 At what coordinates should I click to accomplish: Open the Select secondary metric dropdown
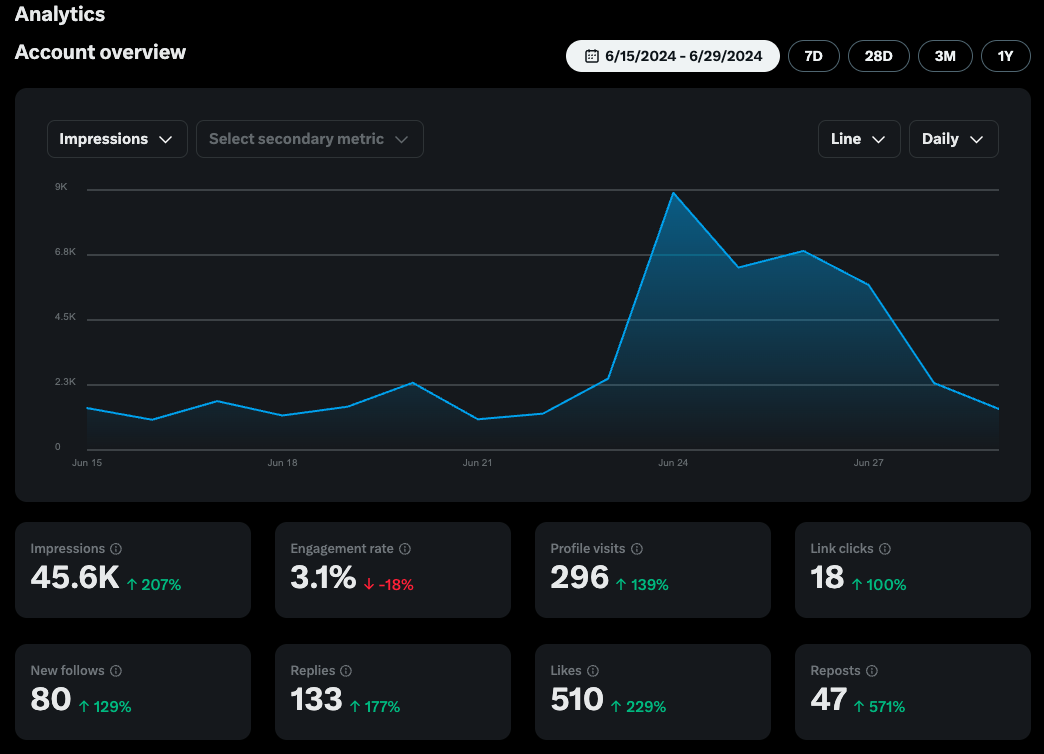pos(310,139)
